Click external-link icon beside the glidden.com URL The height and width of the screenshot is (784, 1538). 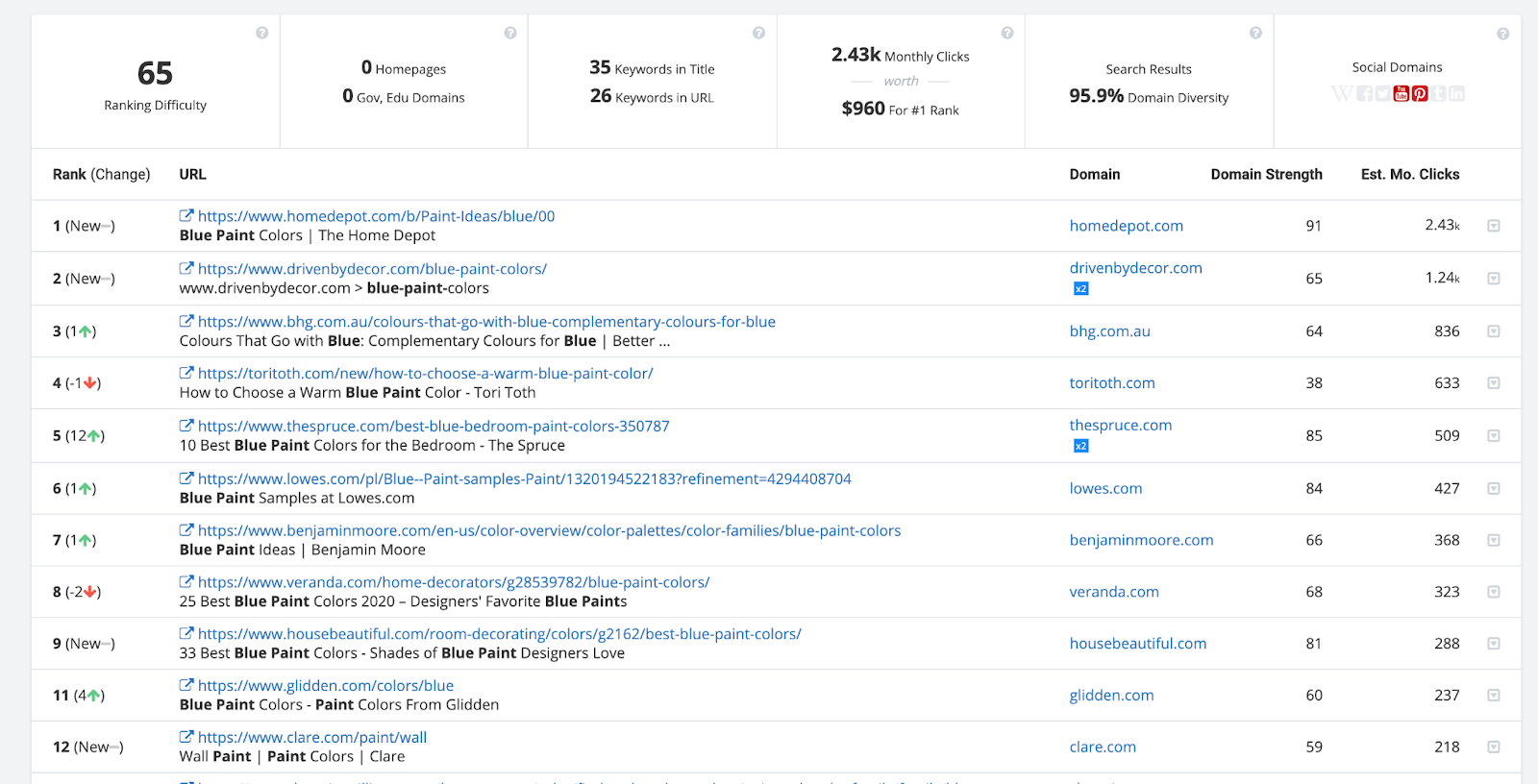[186, 686]
